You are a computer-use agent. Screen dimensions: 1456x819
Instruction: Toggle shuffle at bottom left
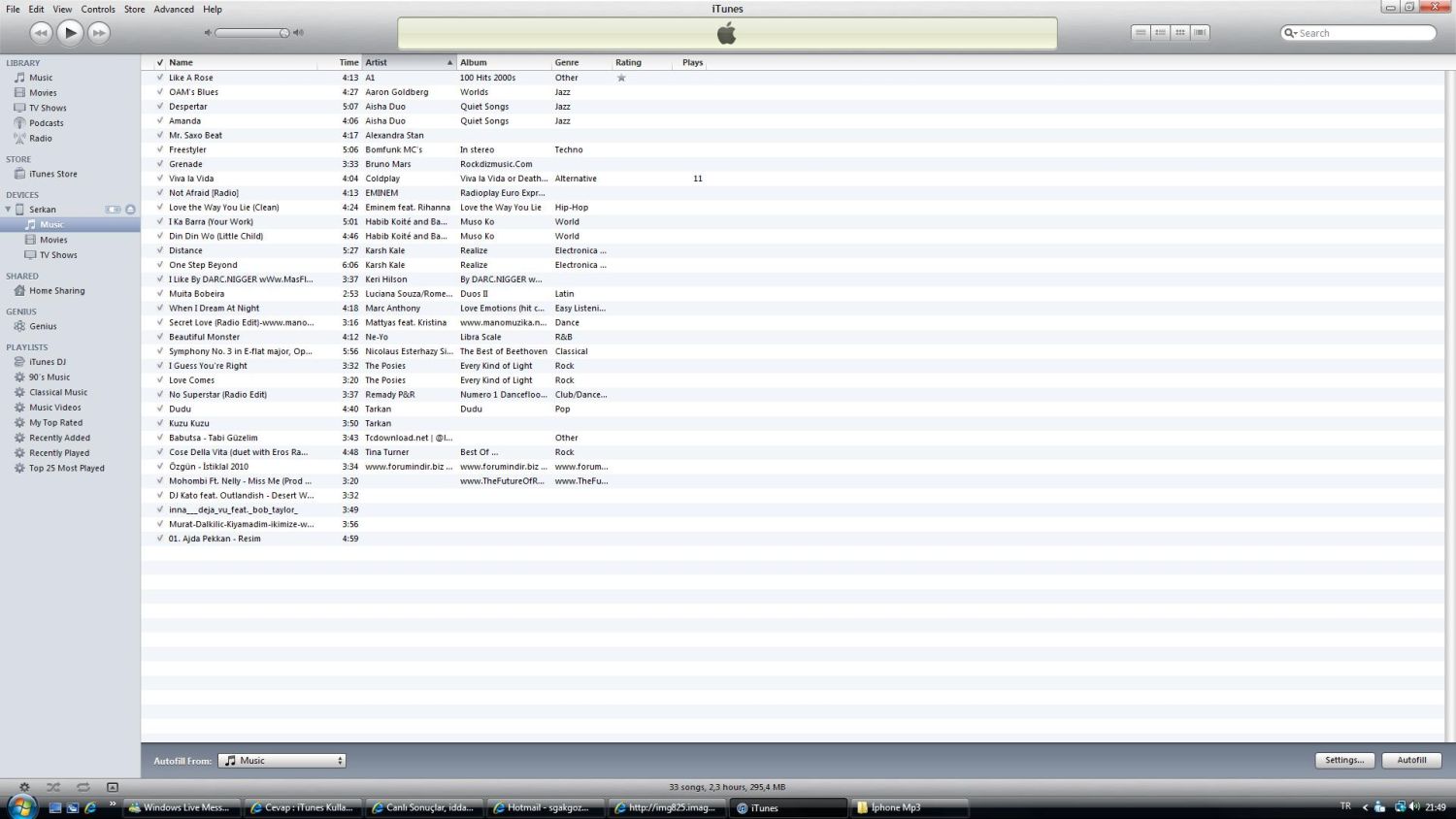tap(53, 787)
